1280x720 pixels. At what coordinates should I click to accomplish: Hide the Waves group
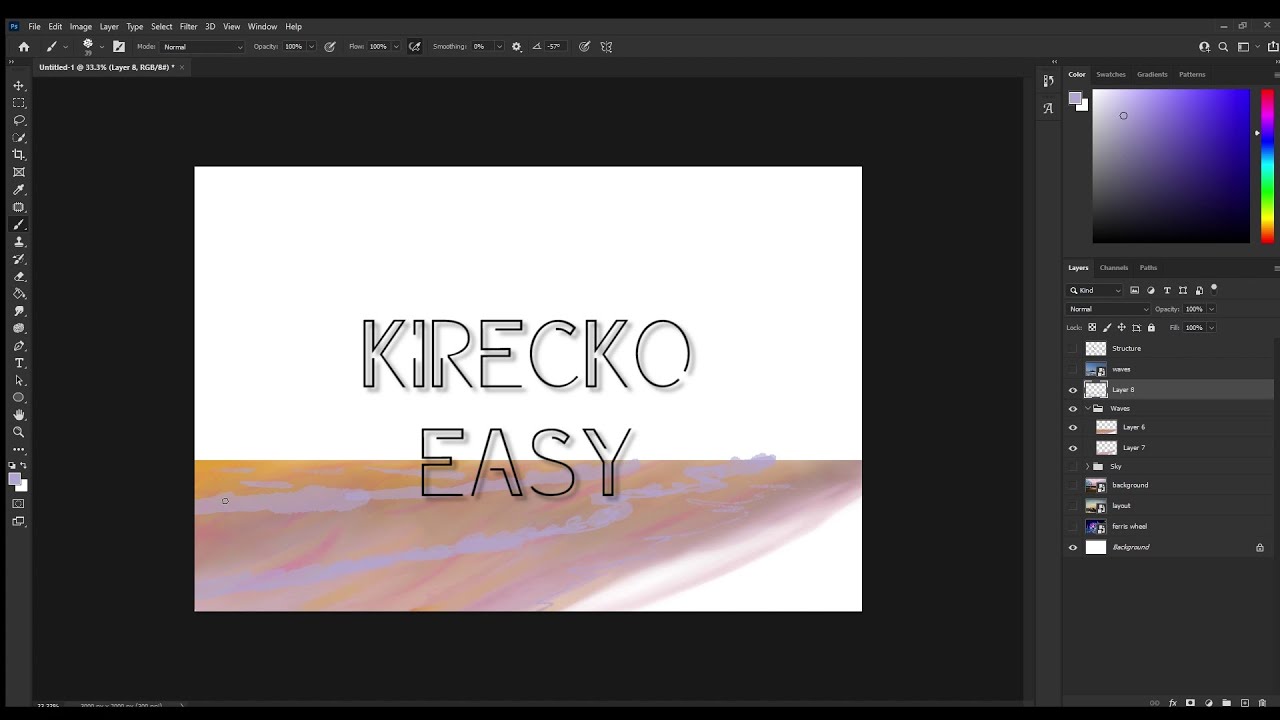[1073, 408]
